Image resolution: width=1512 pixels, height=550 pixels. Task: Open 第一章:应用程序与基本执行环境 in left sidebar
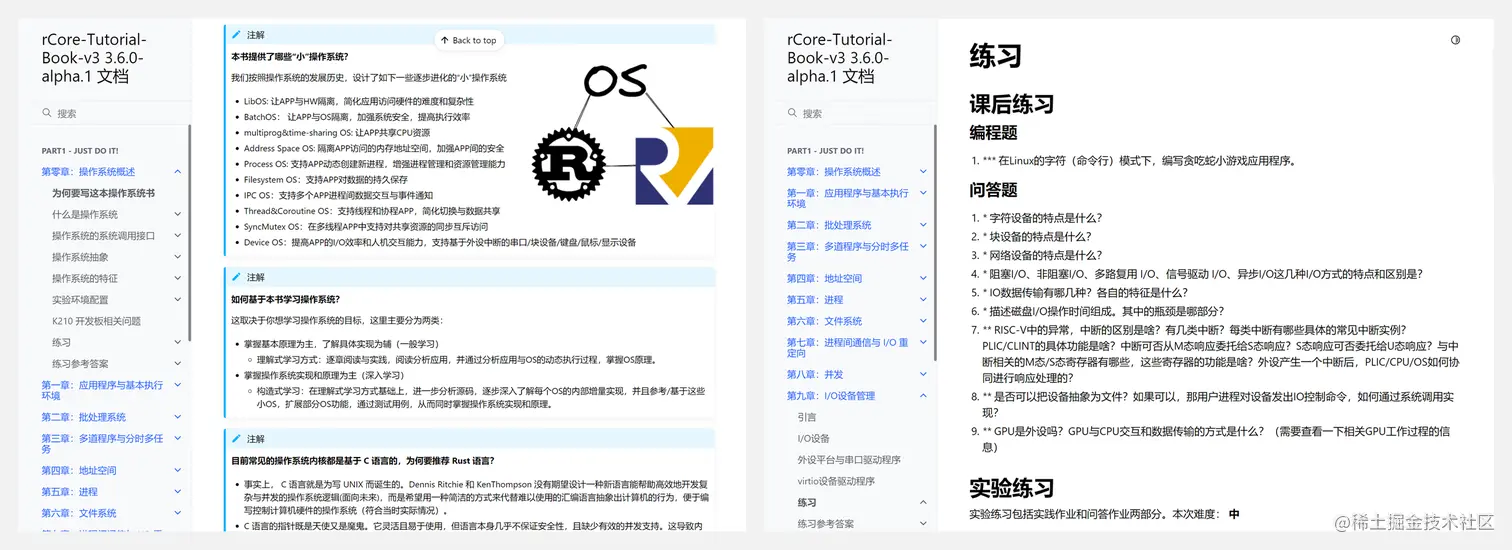tap(102, 390)
